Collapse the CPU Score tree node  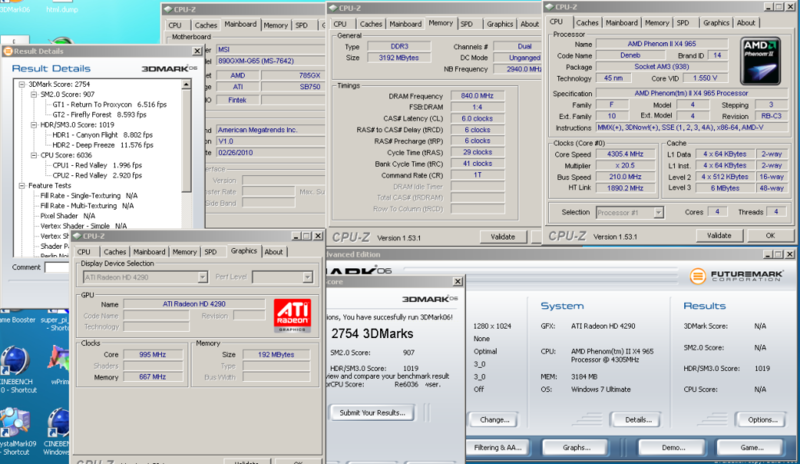pyautogui.click(x=33, y=154)
